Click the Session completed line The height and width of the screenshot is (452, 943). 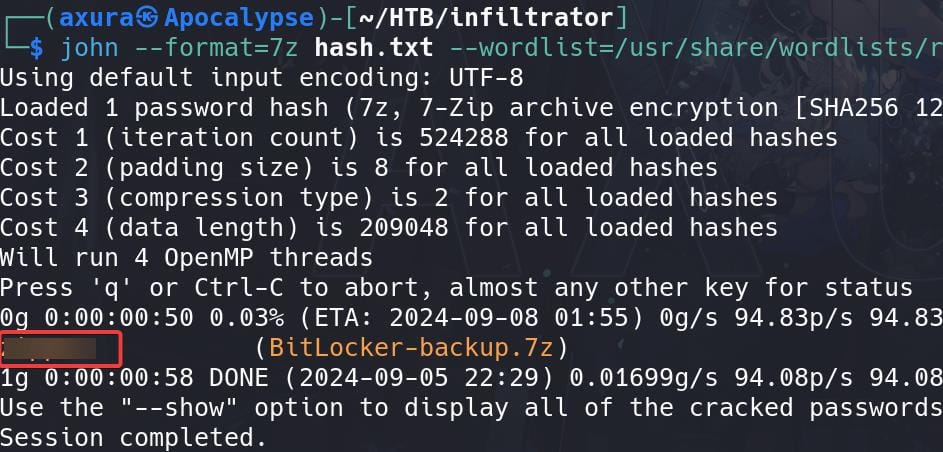[x=133, y=438]
